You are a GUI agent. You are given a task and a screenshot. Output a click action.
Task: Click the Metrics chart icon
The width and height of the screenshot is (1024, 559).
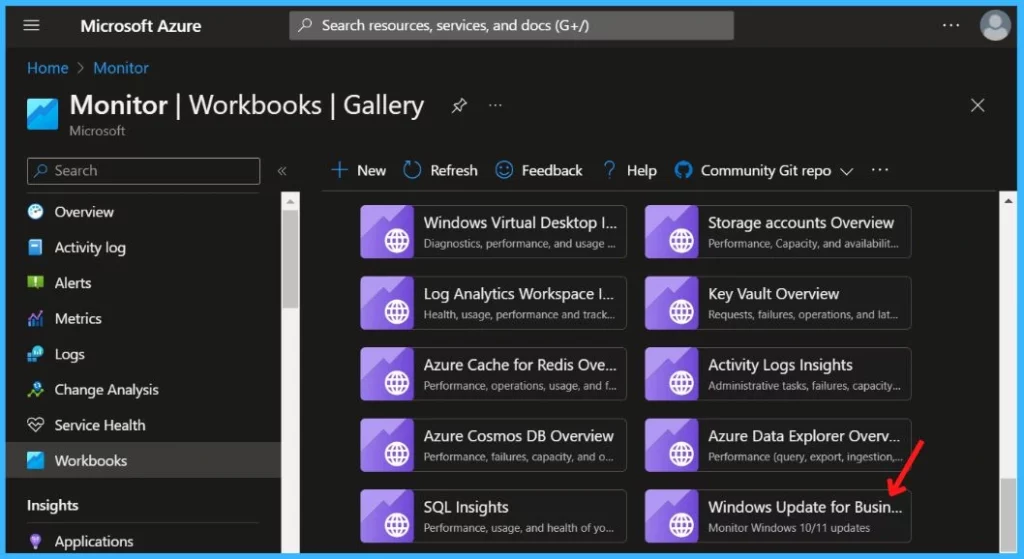coord(35,318)
